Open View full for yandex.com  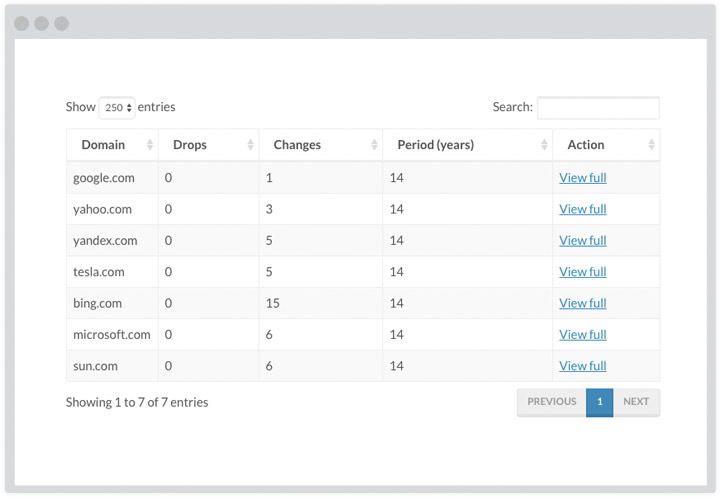pos(583,240)
